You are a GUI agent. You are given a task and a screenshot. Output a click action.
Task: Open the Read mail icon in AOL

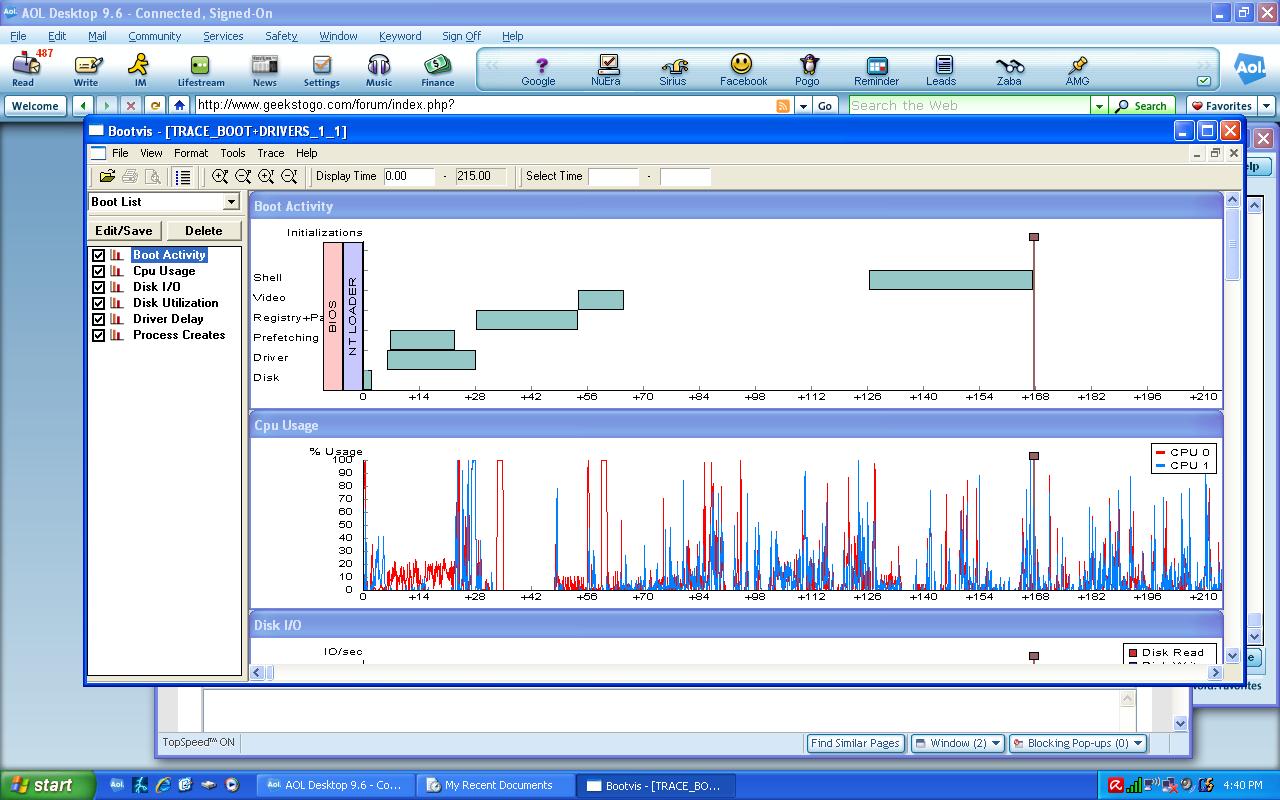tap(26, 69)
